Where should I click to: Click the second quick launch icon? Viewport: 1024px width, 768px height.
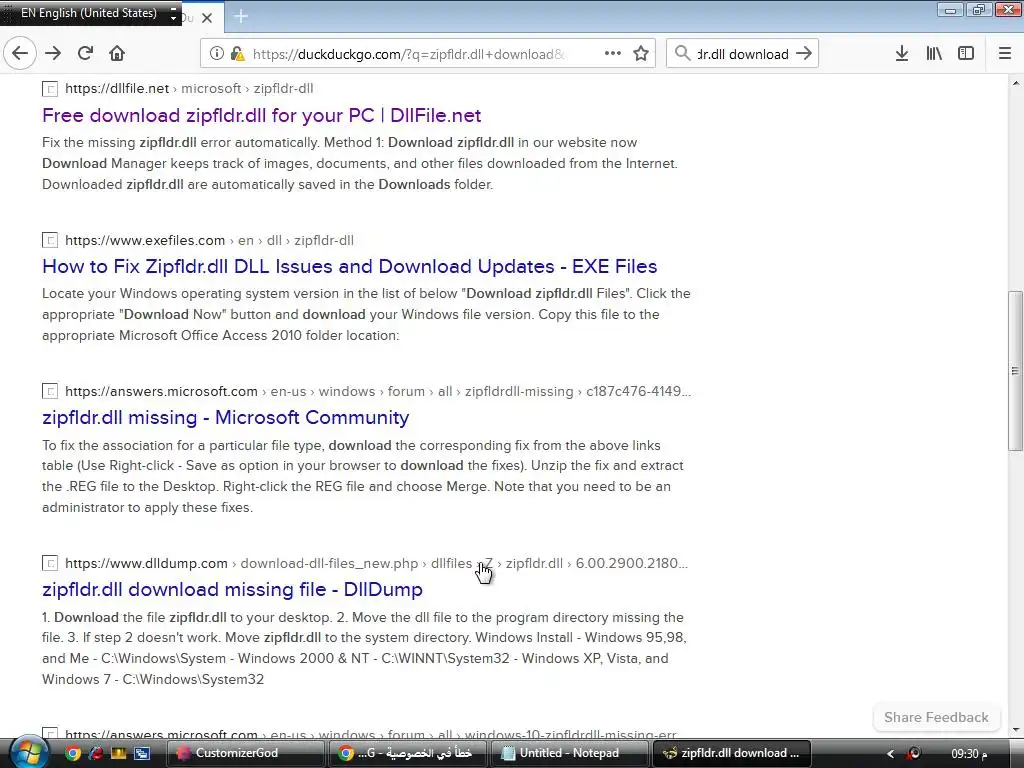tap(96, 753)
